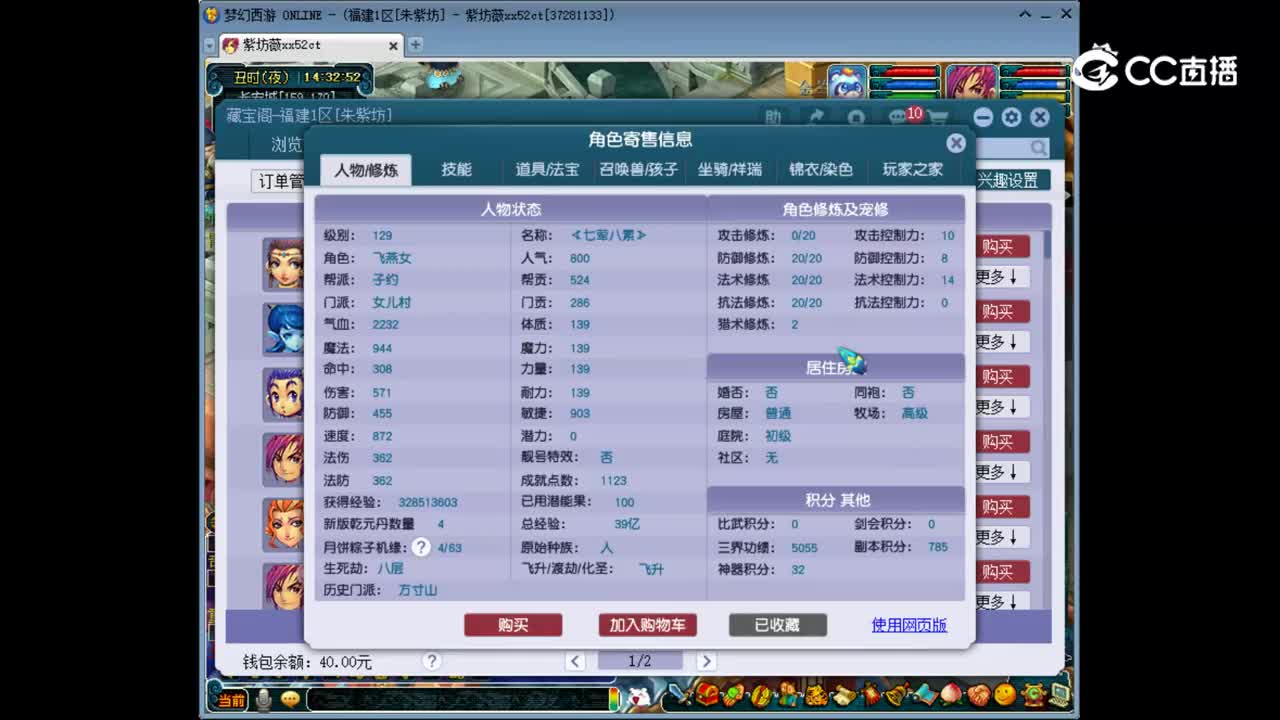Click the two-people team icon in toolbar

[x=787, y=694]
